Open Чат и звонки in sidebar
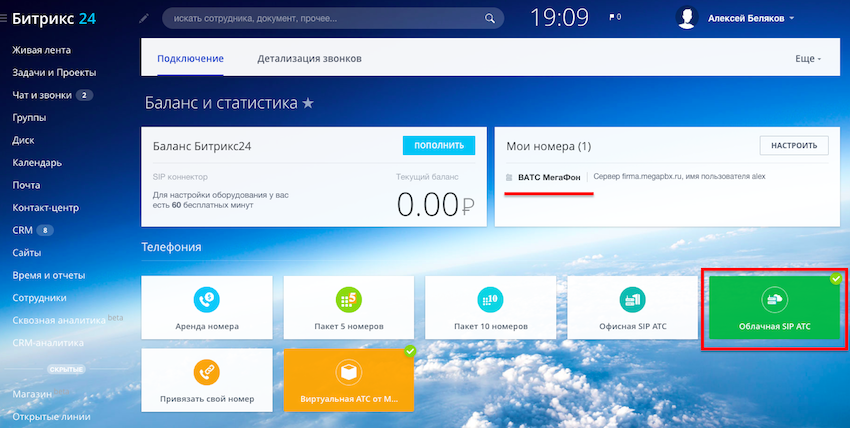 point(42,95)
